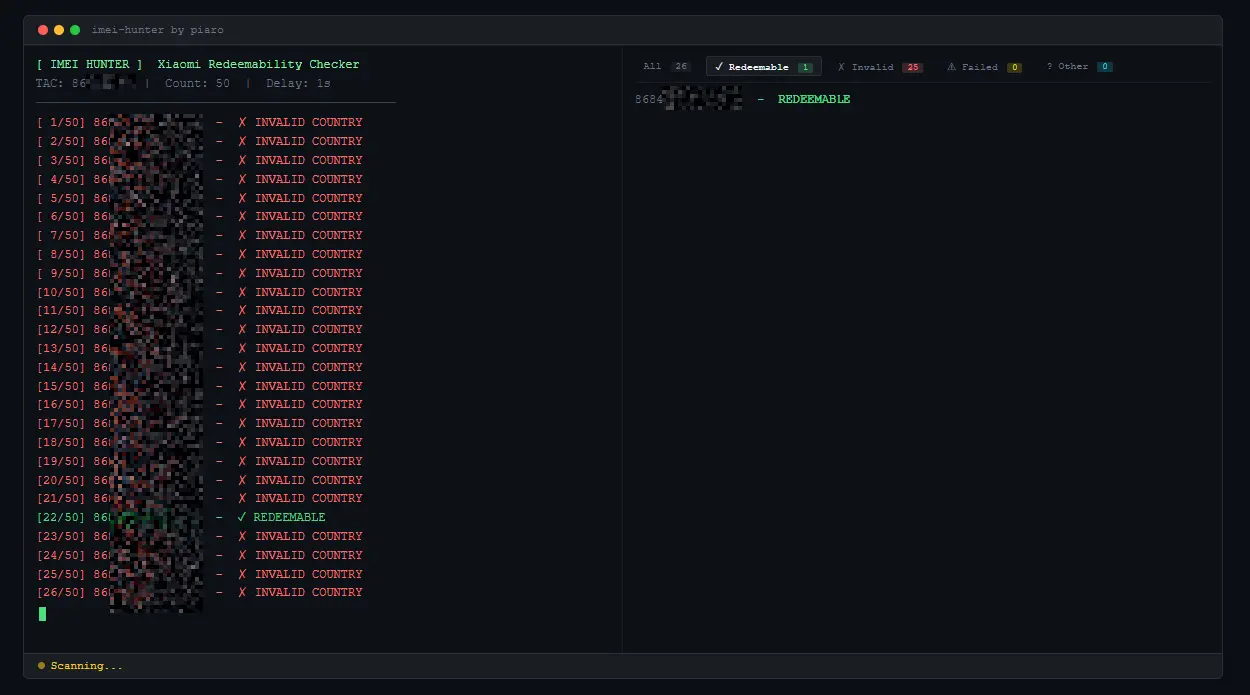Click the yellow minimize window dot
This screenshot has height=695, width=1250.
pos(59,30)
